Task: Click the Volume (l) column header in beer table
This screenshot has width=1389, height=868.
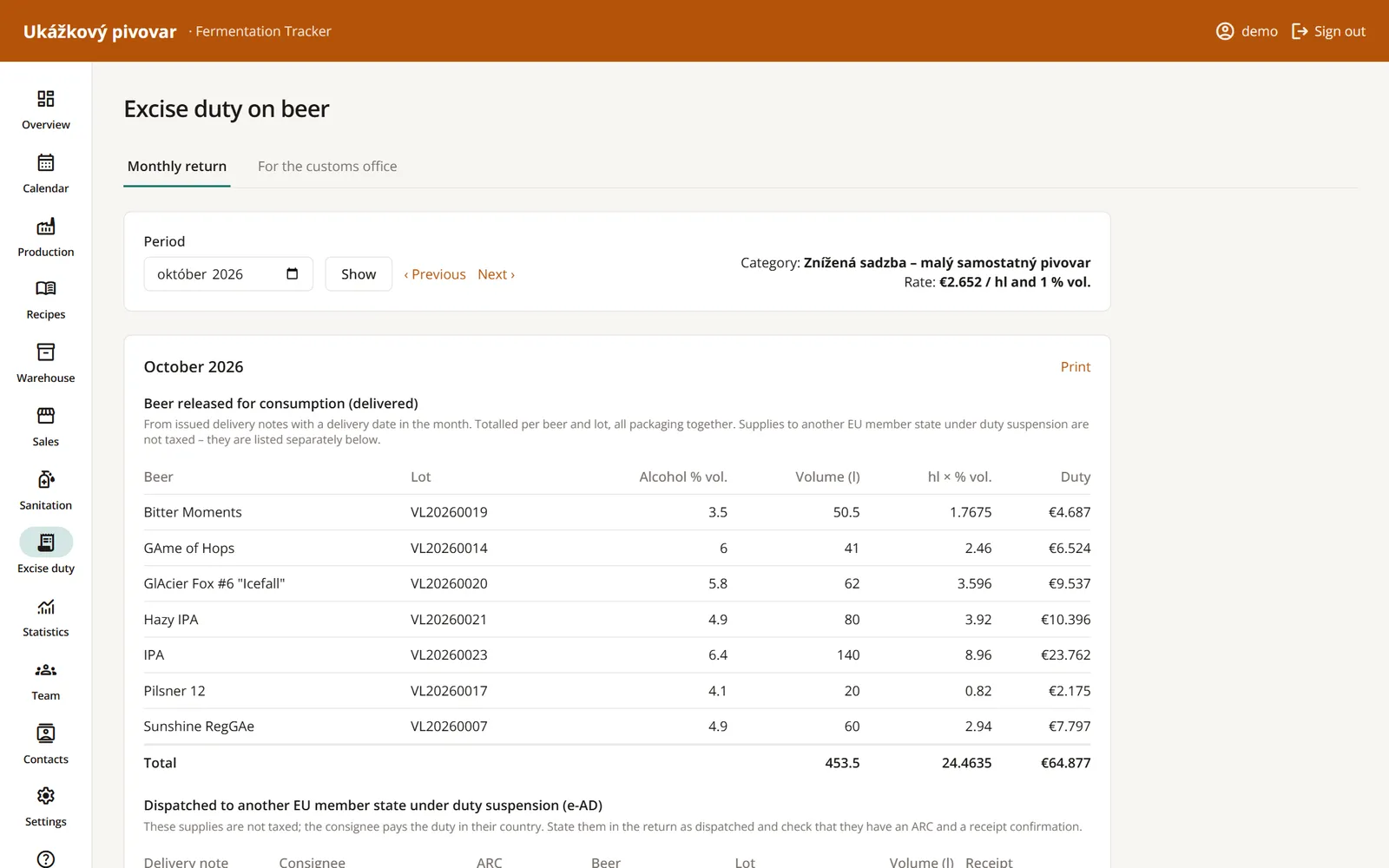Action: tap(827, 477)
